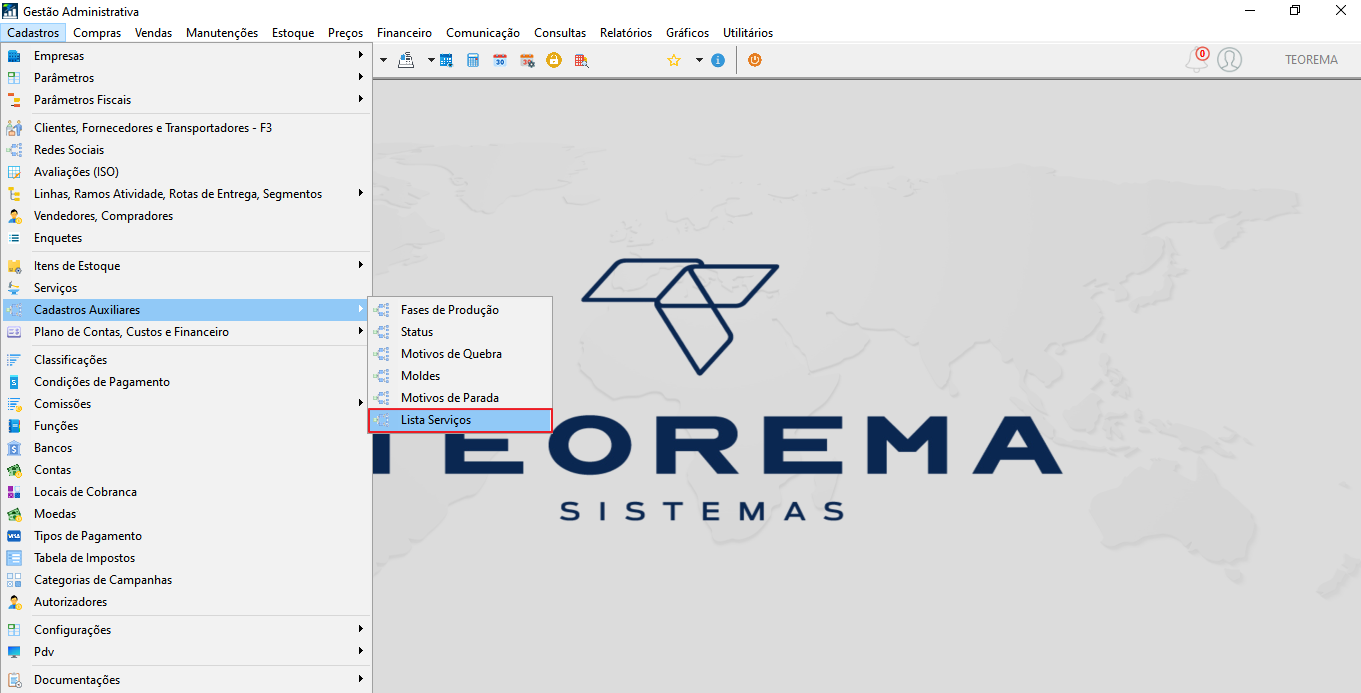
Task: Expand the Parâmetros submenu
Action: point(186,78)
